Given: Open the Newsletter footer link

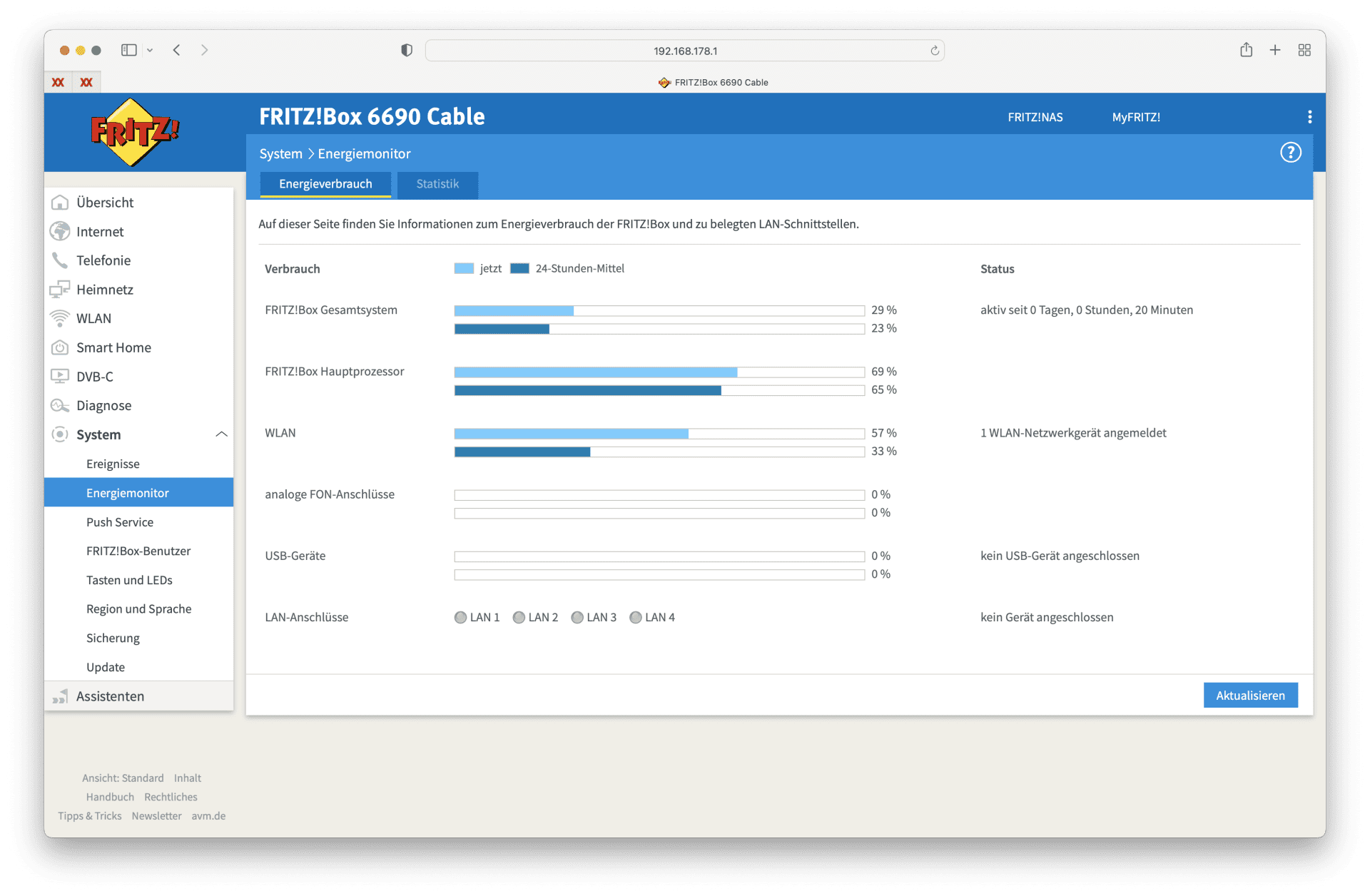Looking at the screenshot, I should tap(156, 816).
